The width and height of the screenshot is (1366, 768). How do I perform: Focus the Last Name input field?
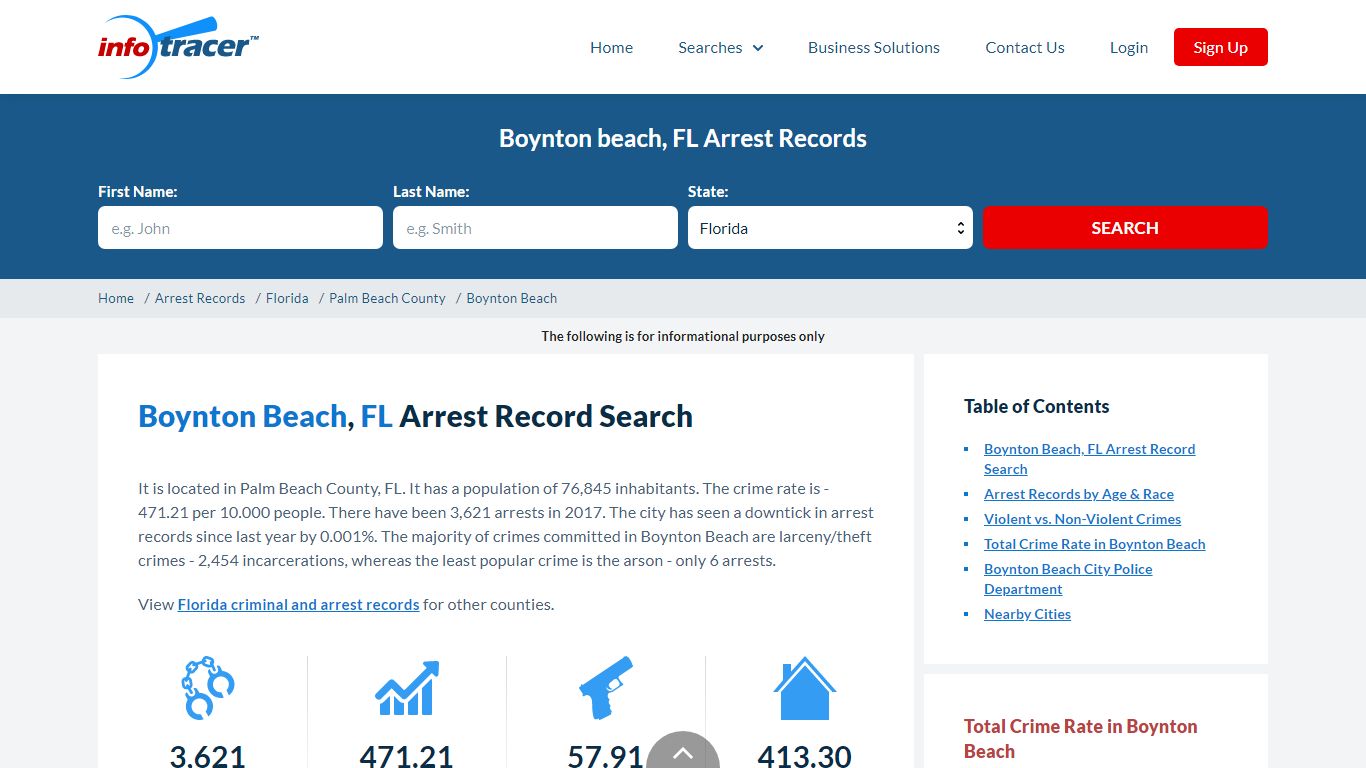point(535,228)
